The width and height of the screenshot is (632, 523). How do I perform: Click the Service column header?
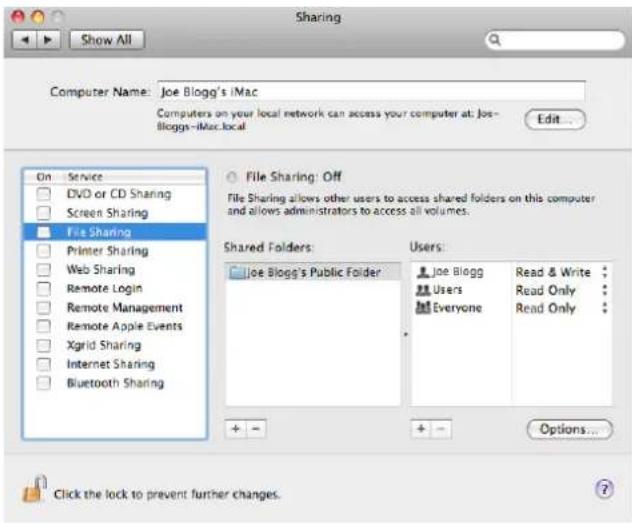85,177
